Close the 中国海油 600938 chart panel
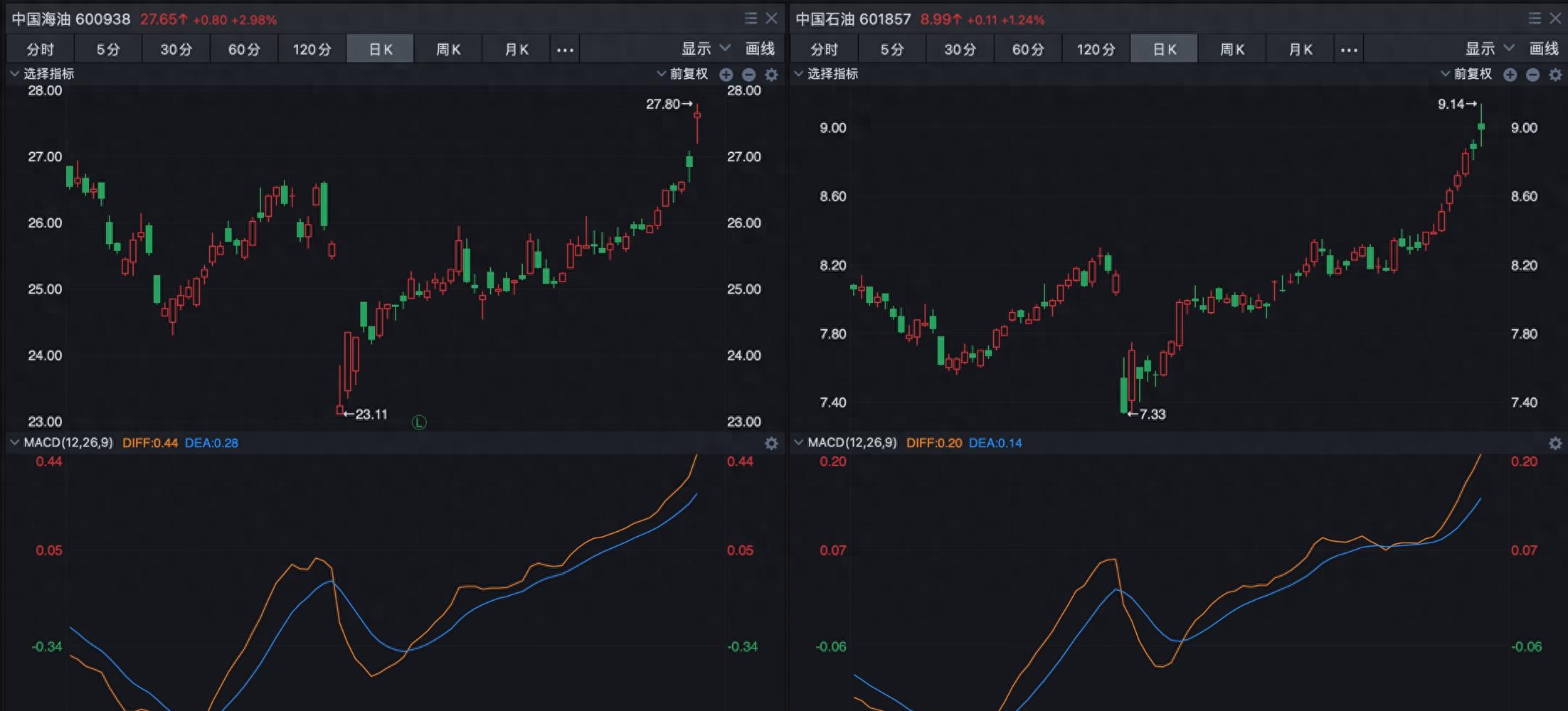 [772, 18]
